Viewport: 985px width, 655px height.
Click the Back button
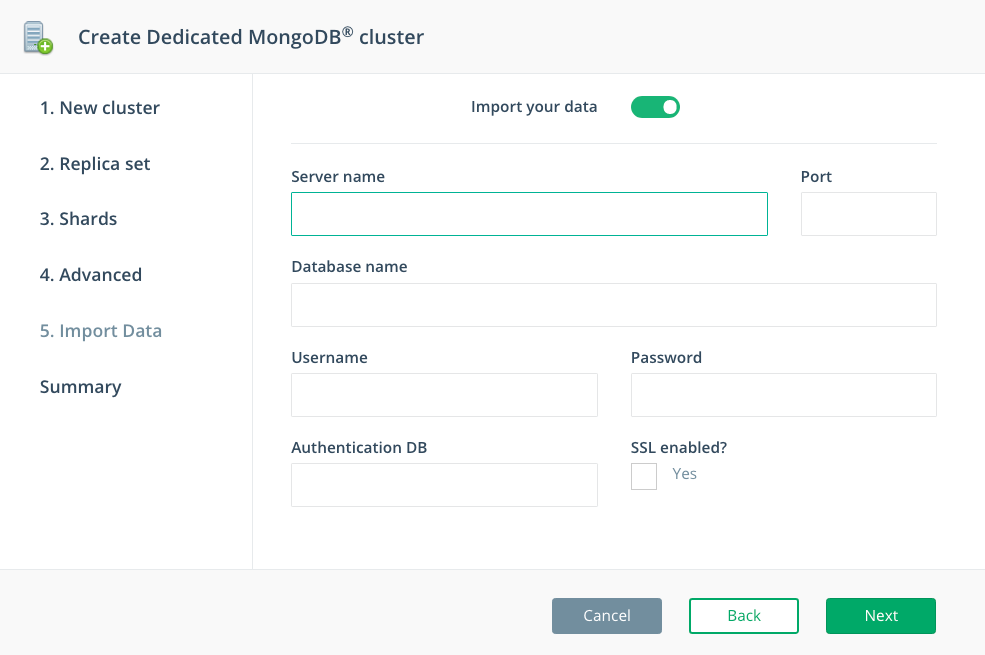(744, 616)
